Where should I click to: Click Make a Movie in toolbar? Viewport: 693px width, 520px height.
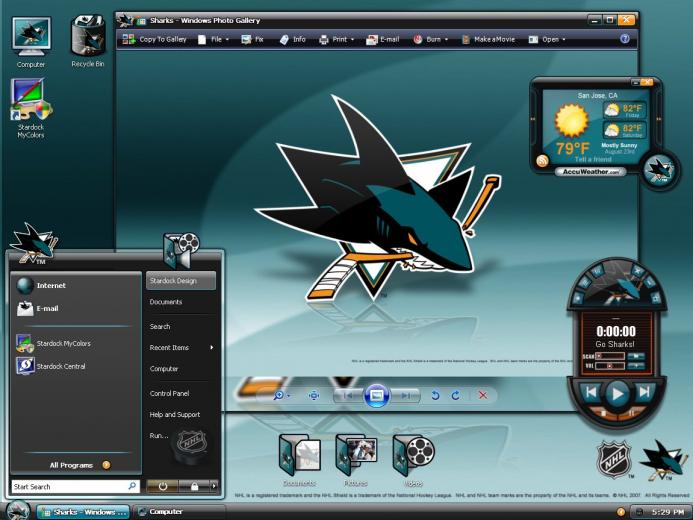click(x=488, y=39)
